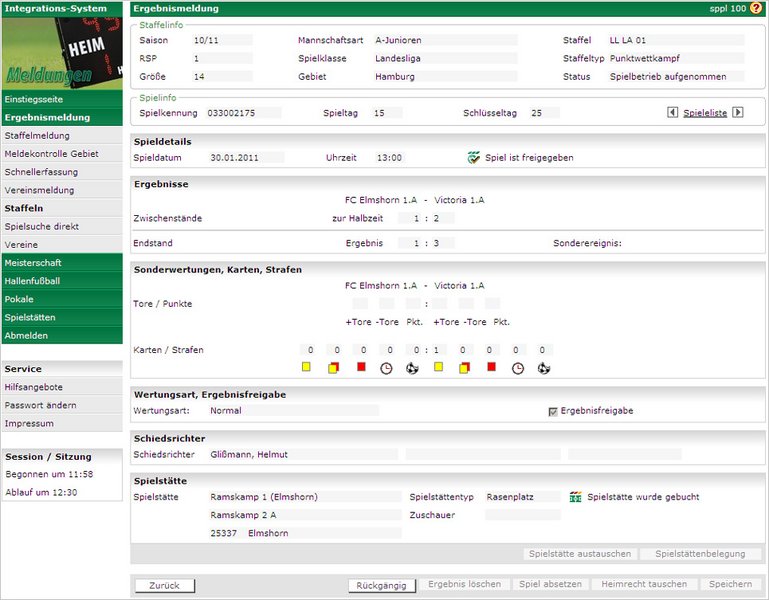Viewport: 769px width, 600px height.
Task: Go to next match using right arrow
Action: pyautogui.click(x=738, y=113)
